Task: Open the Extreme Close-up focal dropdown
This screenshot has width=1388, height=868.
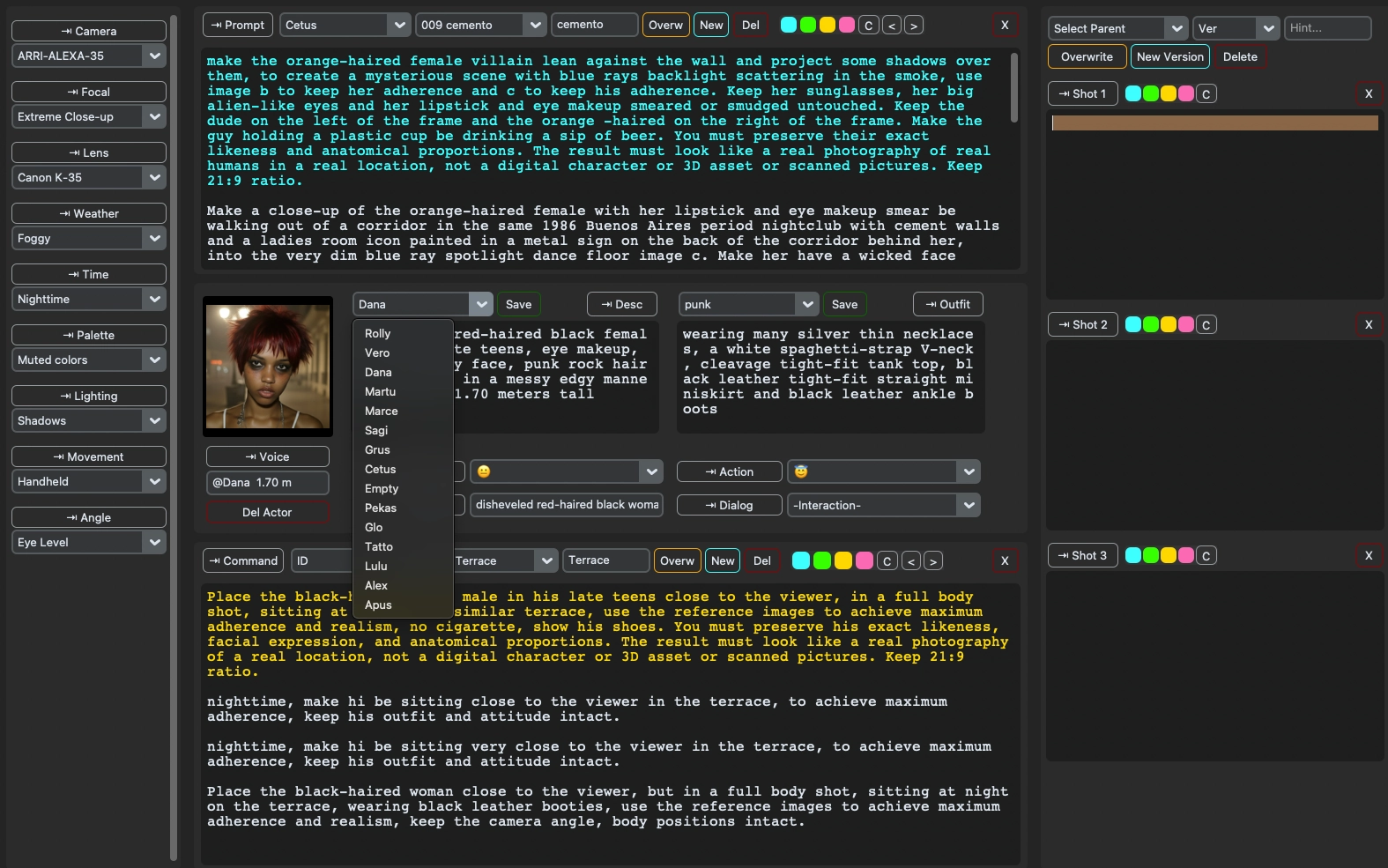Action: 88,116
